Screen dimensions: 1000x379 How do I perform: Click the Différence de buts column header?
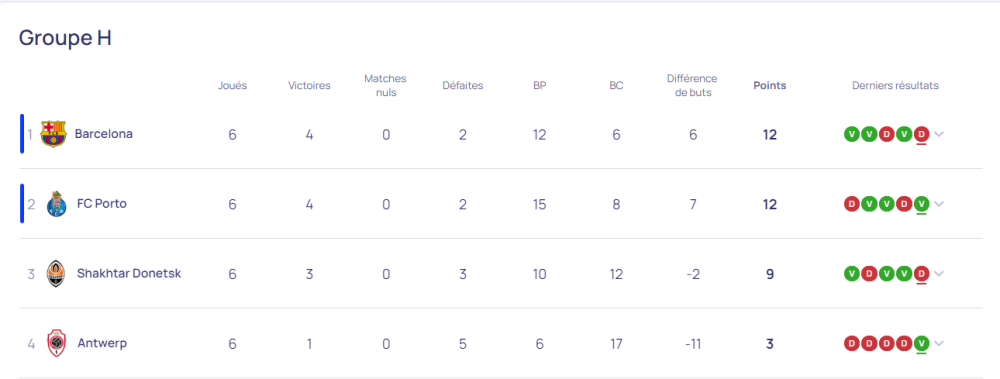pos(692,85)
